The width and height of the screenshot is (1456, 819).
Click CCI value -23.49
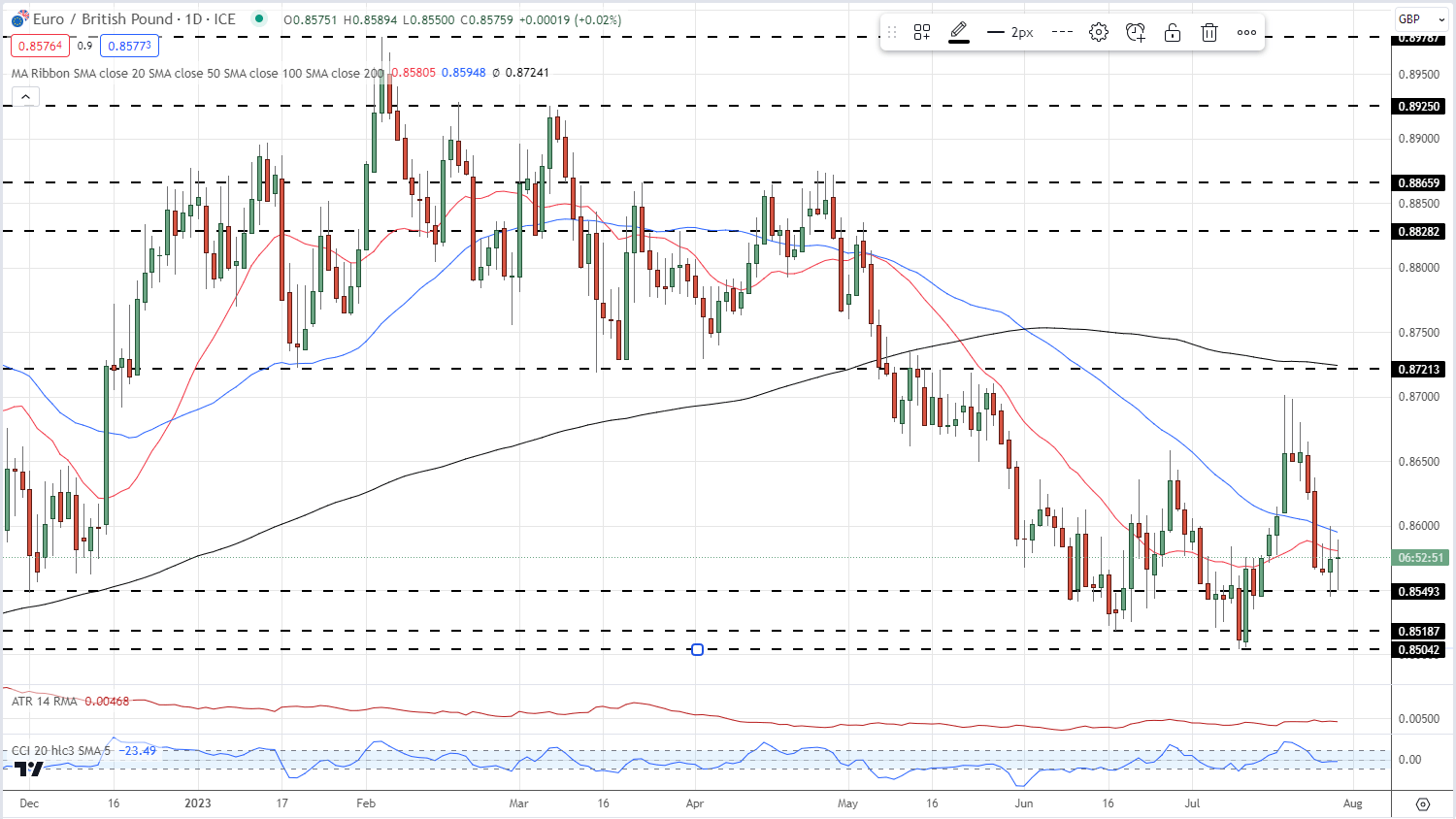click(140, 750)
